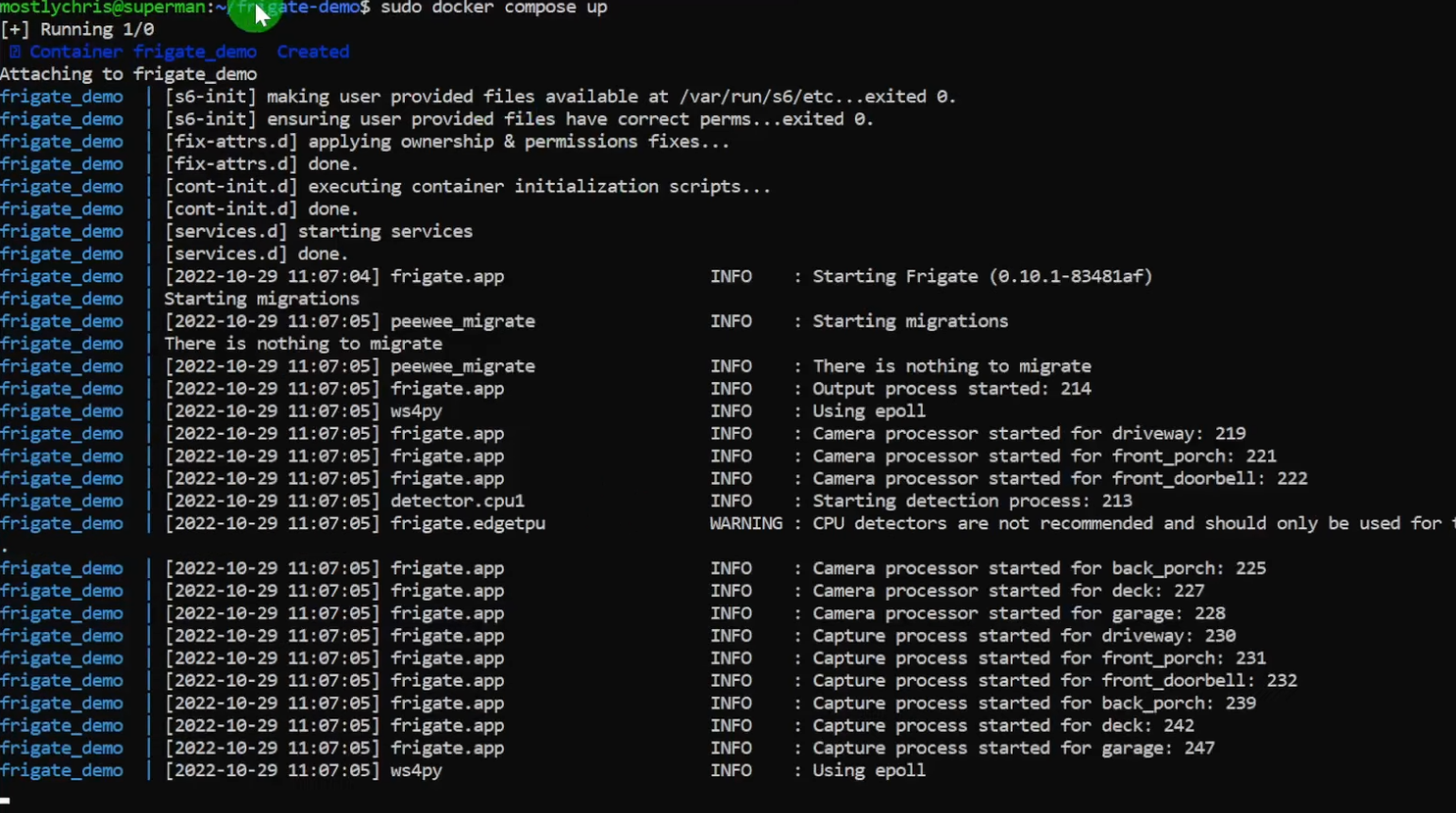Click 'Camera processor started for front_doorbell: 222'

1060,479
